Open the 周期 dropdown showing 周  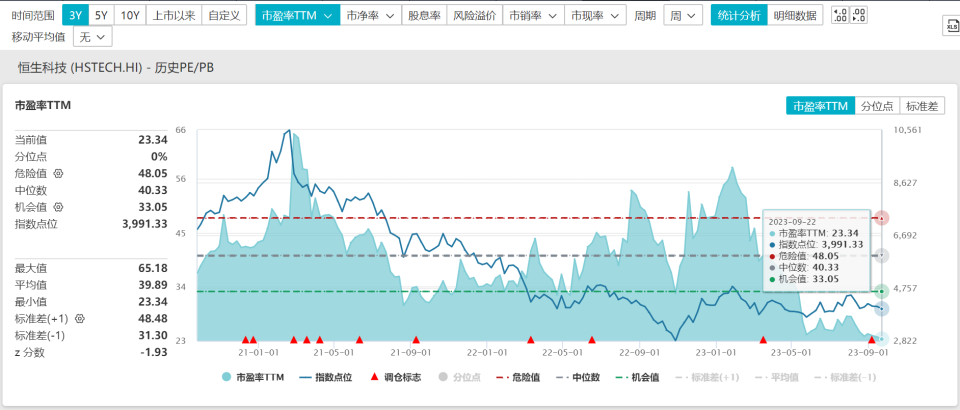(x=683, y=15)
